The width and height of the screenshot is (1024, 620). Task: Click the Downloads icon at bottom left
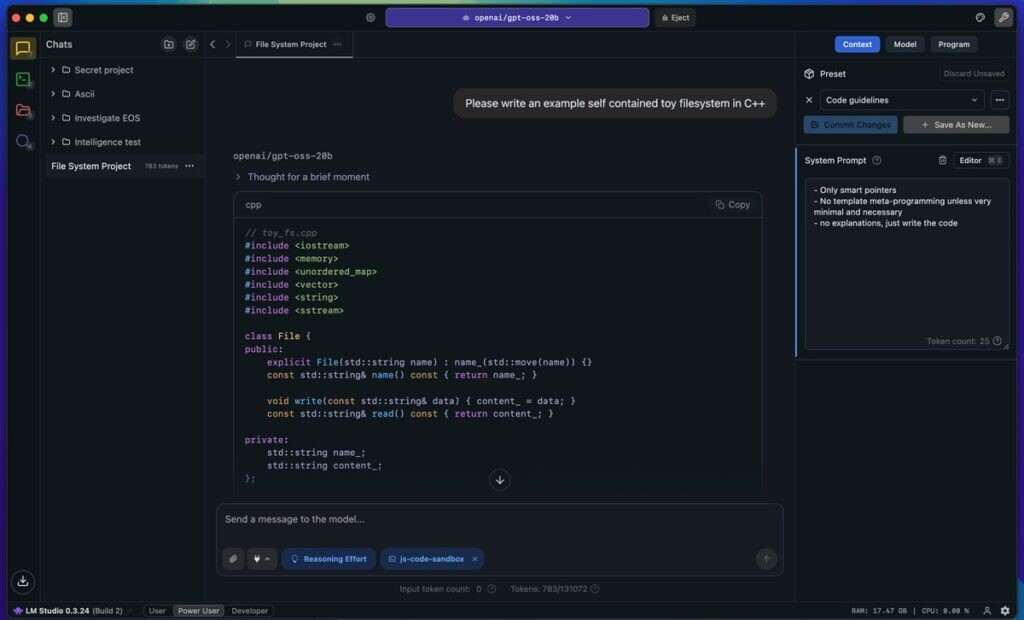pyautogui.click(x=23, y=581)
